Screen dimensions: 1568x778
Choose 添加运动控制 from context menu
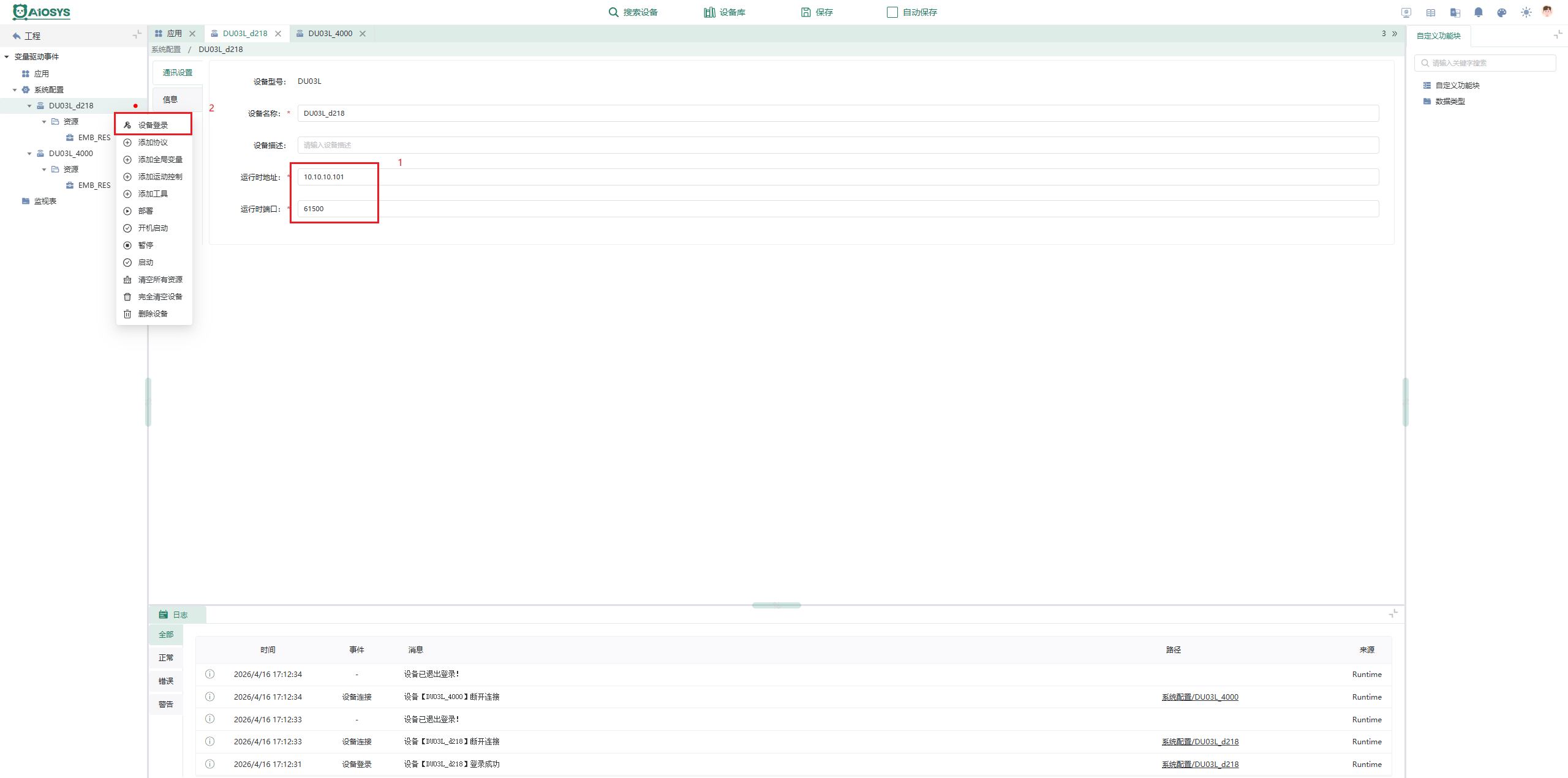[154, 177]
